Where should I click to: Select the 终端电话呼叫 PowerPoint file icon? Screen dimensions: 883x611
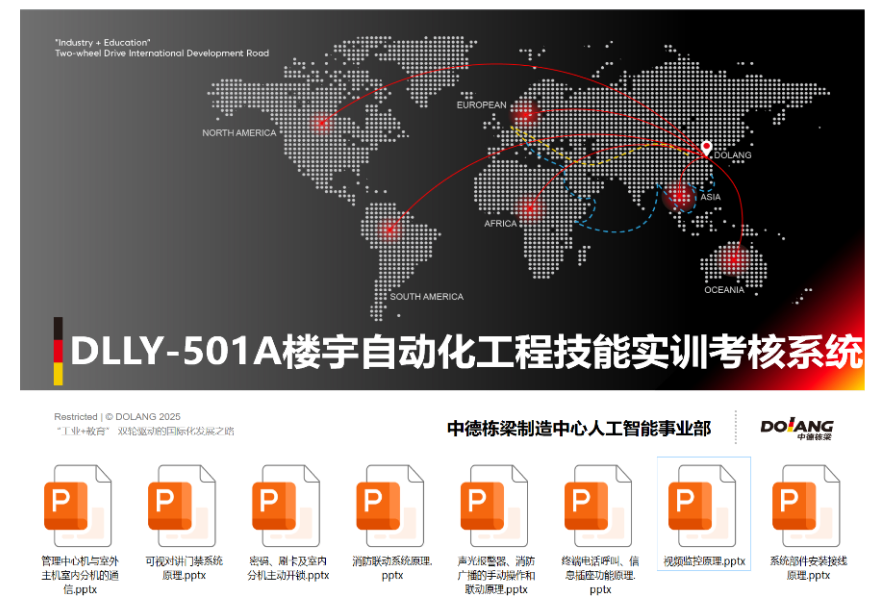(598, 505)
